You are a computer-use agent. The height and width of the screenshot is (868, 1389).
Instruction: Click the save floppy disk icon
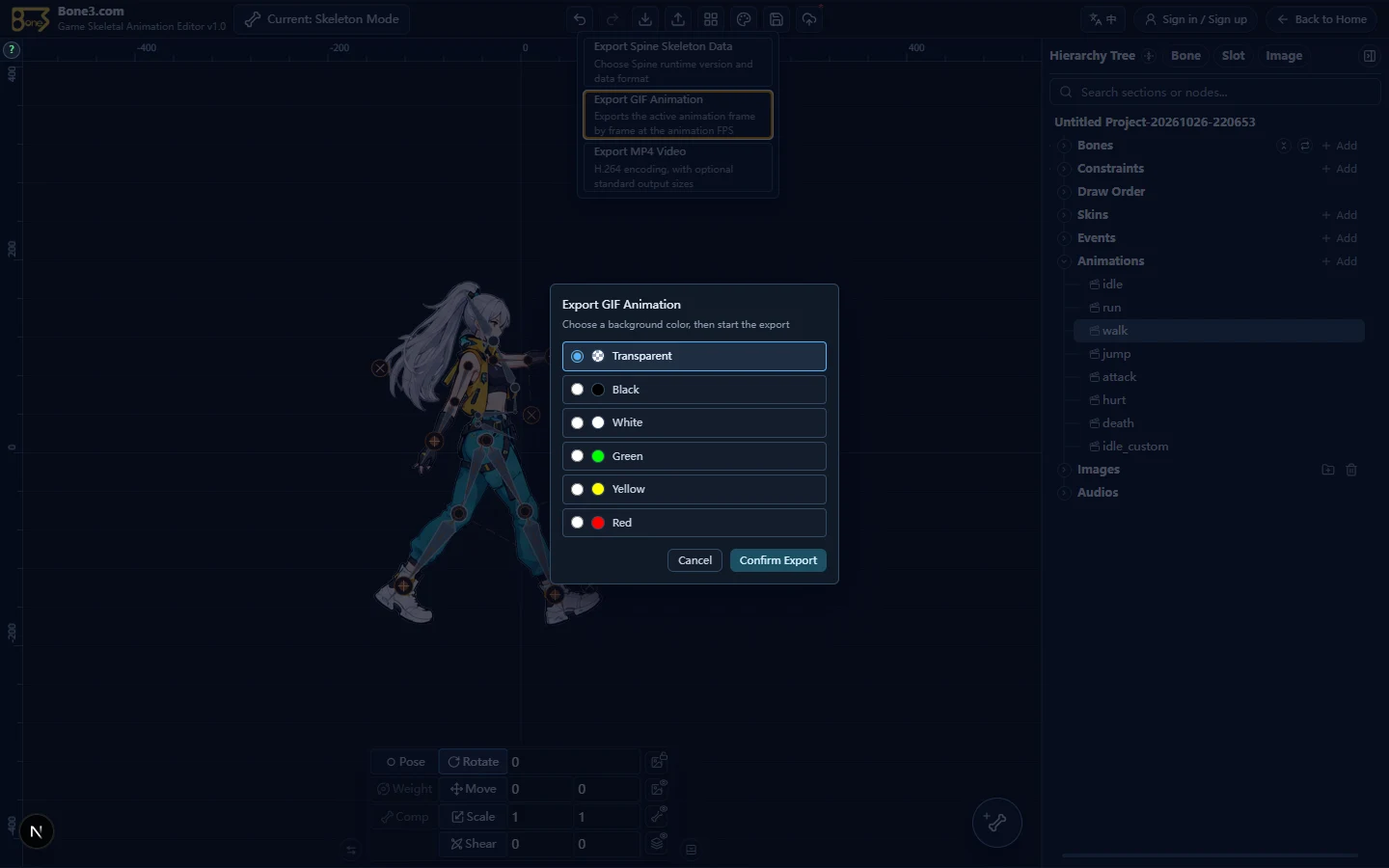(776, 19)
